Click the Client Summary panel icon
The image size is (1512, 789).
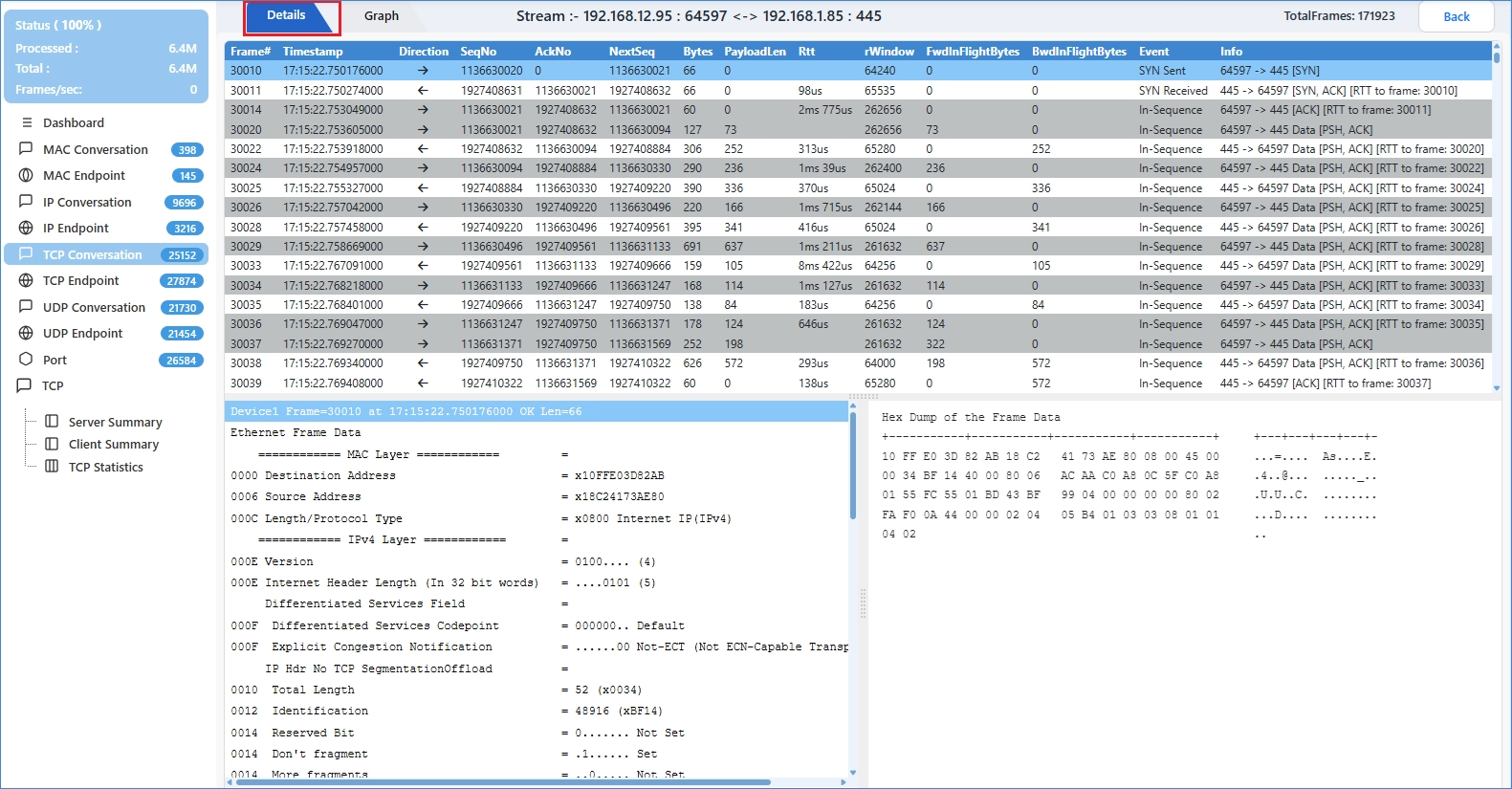click(52, 444)
